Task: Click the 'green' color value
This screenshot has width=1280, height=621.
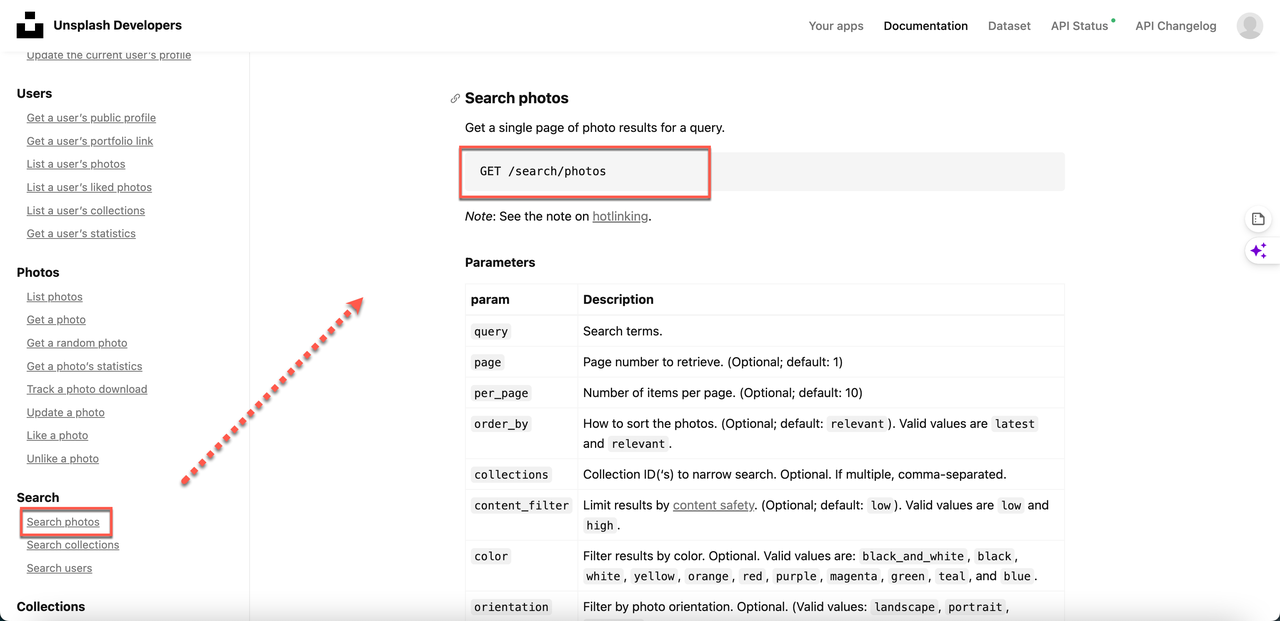Action: (908, 577)
